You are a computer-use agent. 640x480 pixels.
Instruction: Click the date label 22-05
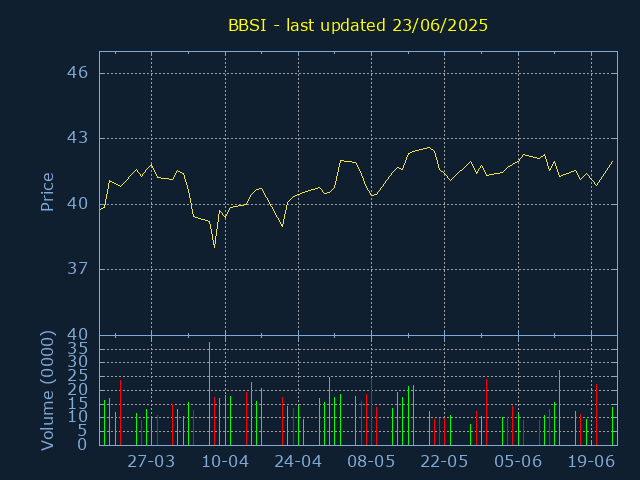[444, 462]
